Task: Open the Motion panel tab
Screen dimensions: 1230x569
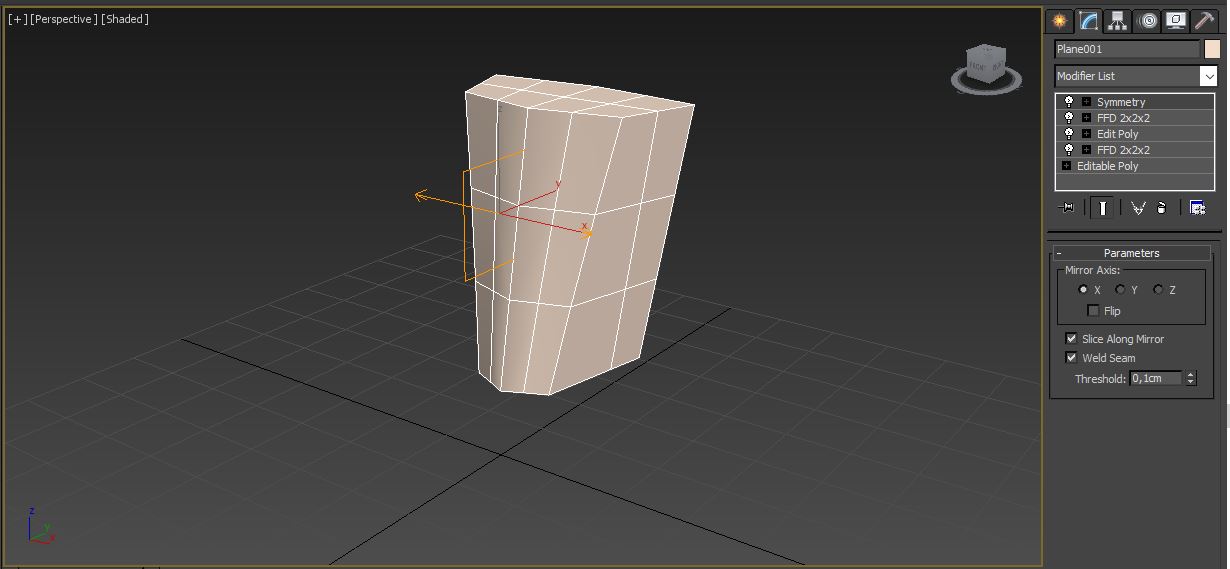Action: tap(1148, 21)
